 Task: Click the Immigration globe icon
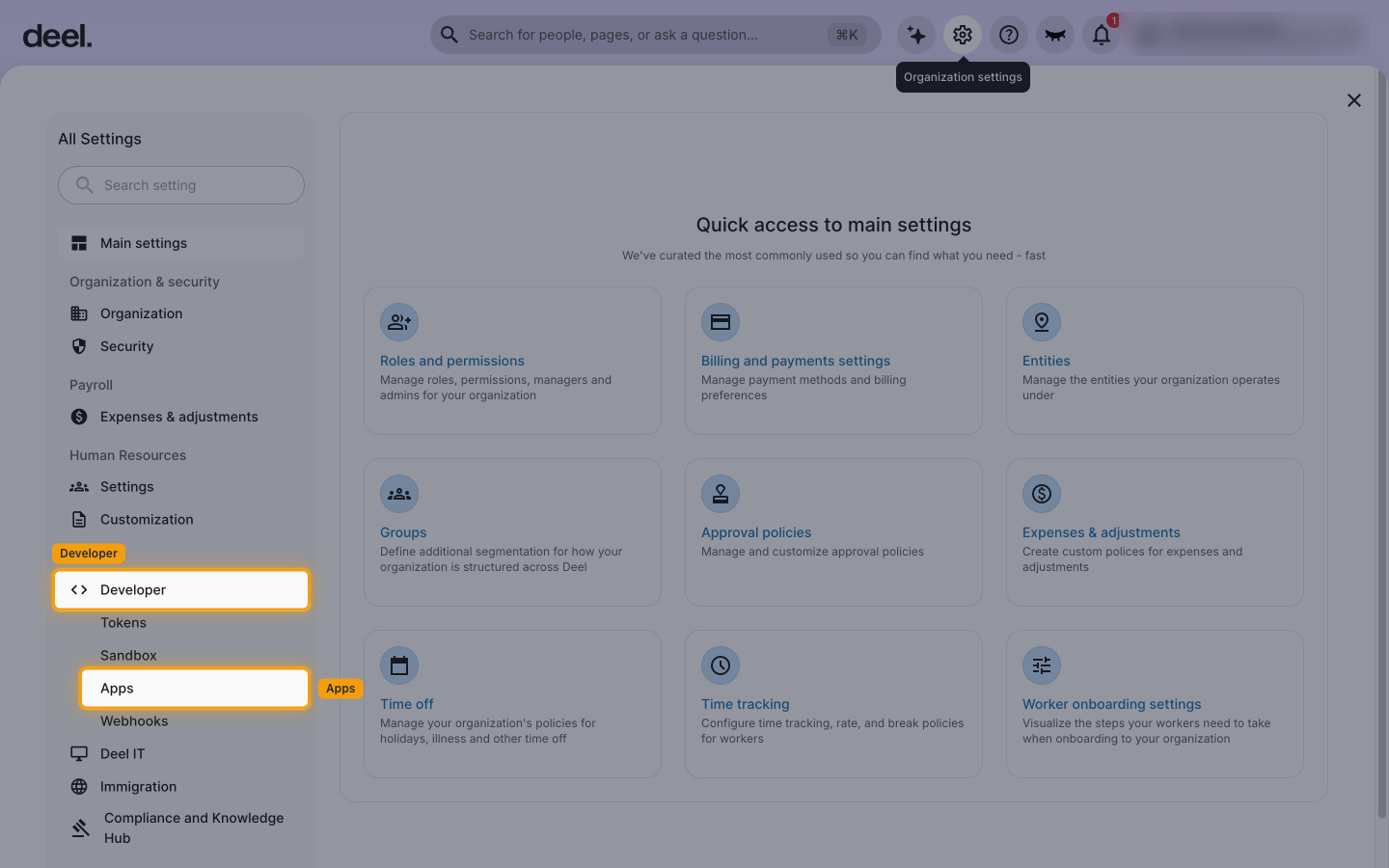[x=79, y=787]
